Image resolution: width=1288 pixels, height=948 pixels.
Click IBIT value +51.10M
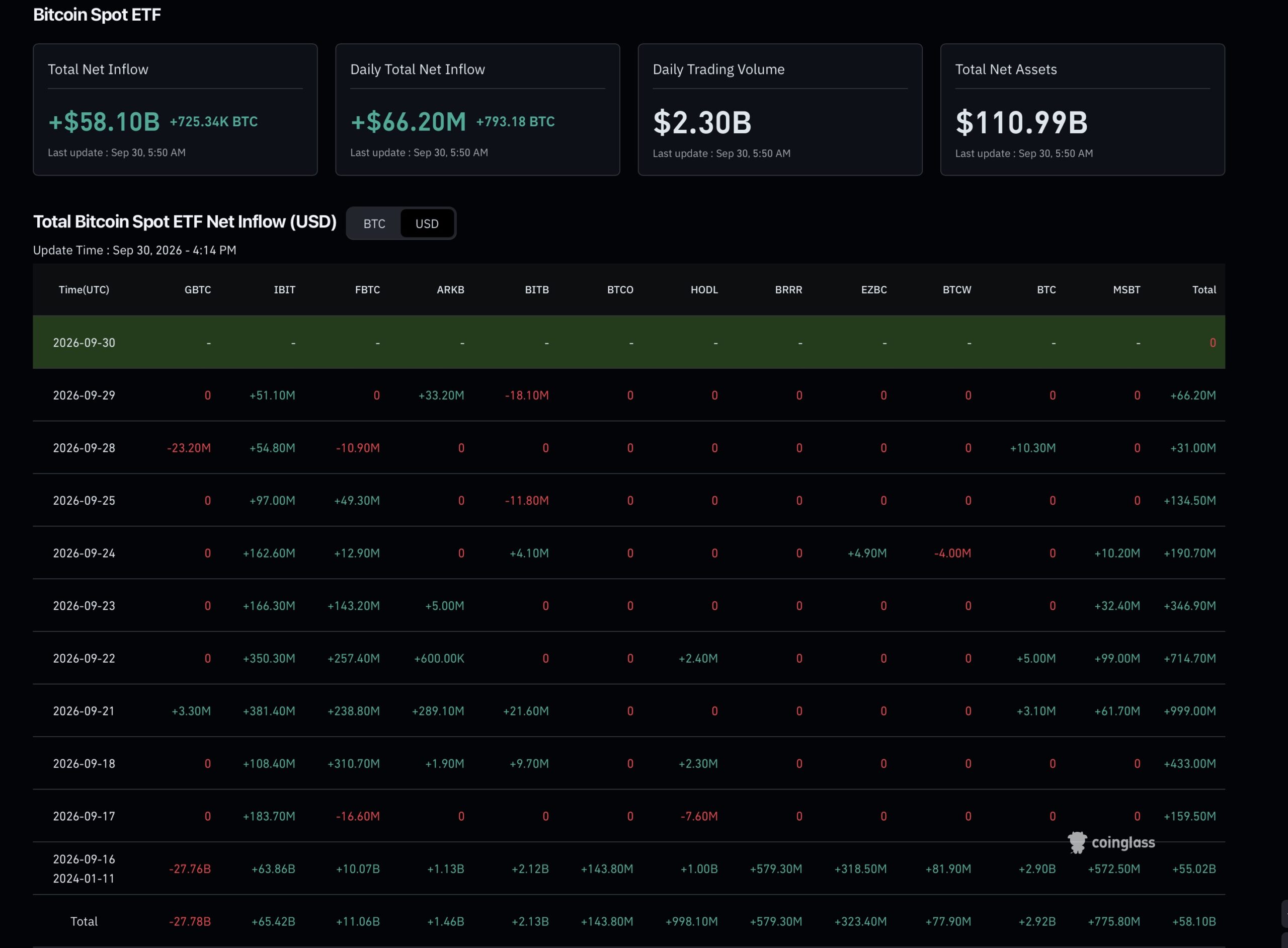point(272,396)
